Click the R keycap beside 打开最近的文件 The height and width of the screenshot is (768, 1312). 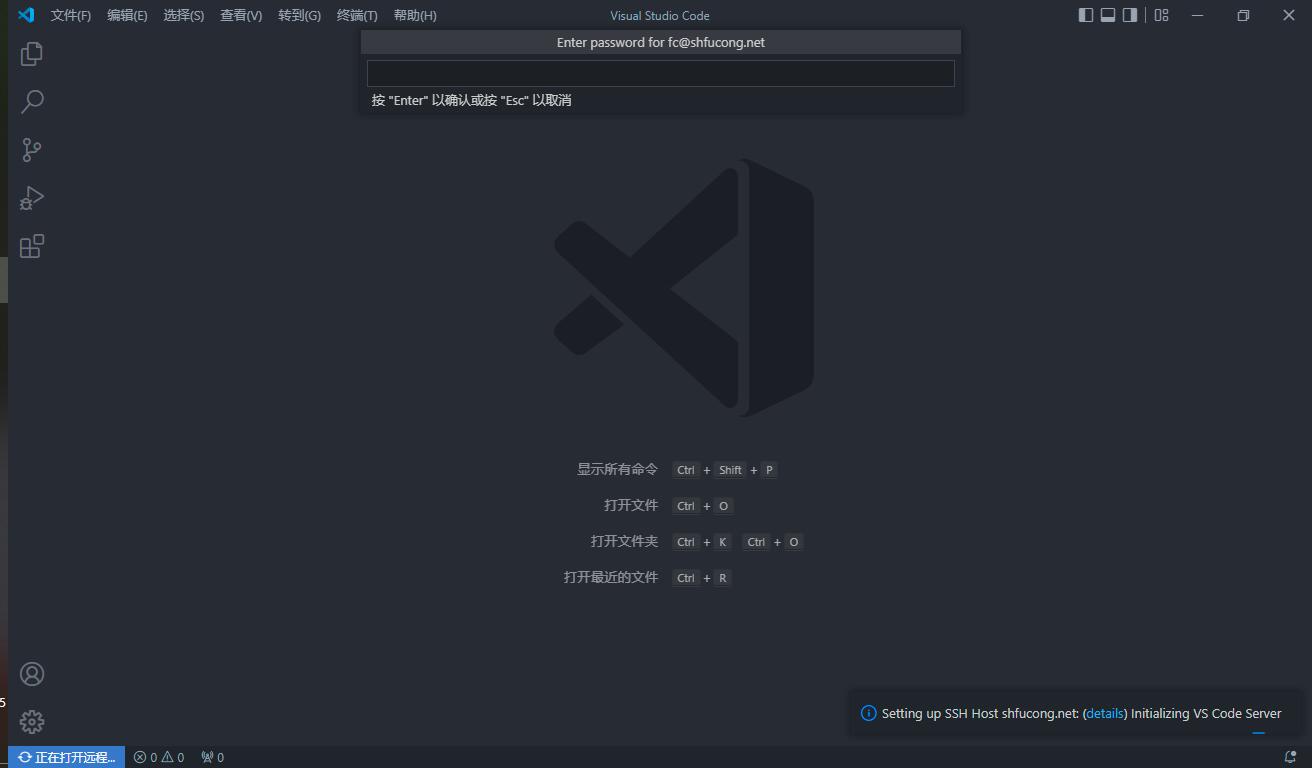(723, 578)
